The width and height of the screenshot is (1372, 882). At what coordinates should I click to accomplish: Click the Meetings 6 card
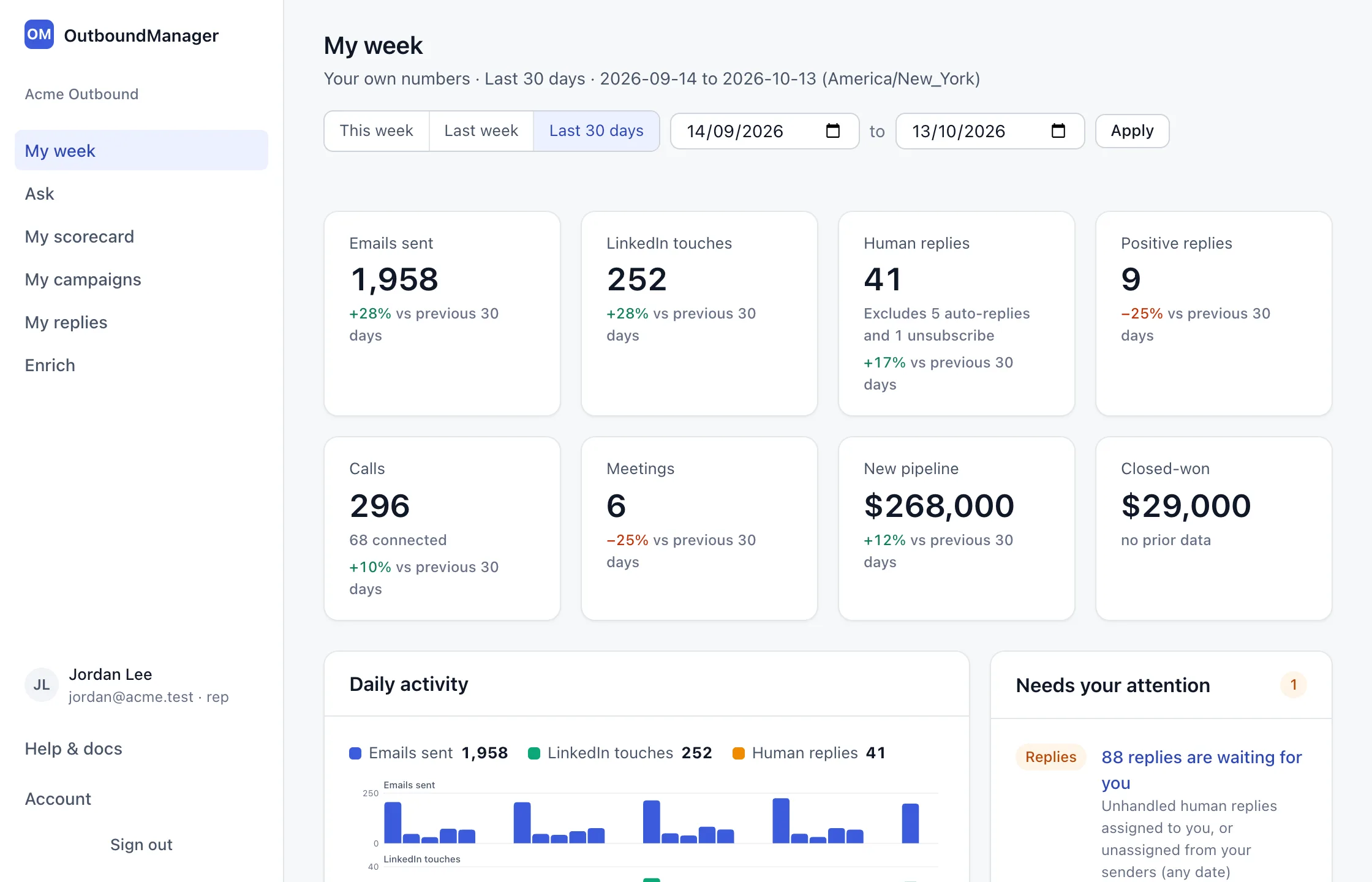coord(699,529)
